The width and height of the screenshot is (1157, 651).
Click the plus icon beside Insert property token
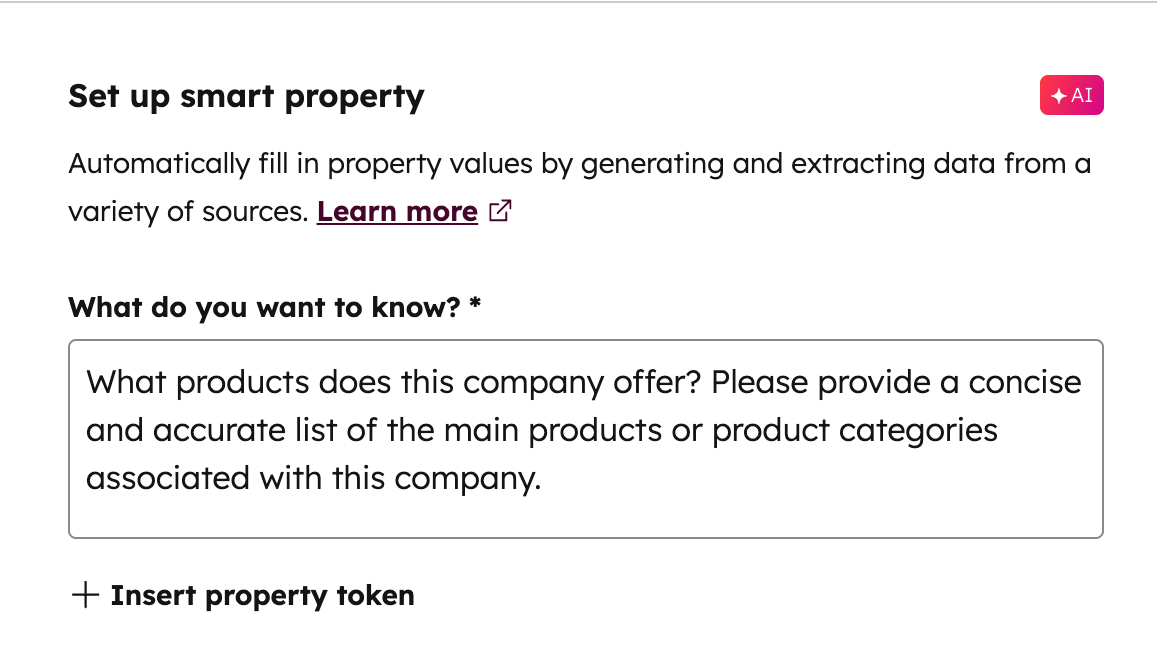[83, 595]
